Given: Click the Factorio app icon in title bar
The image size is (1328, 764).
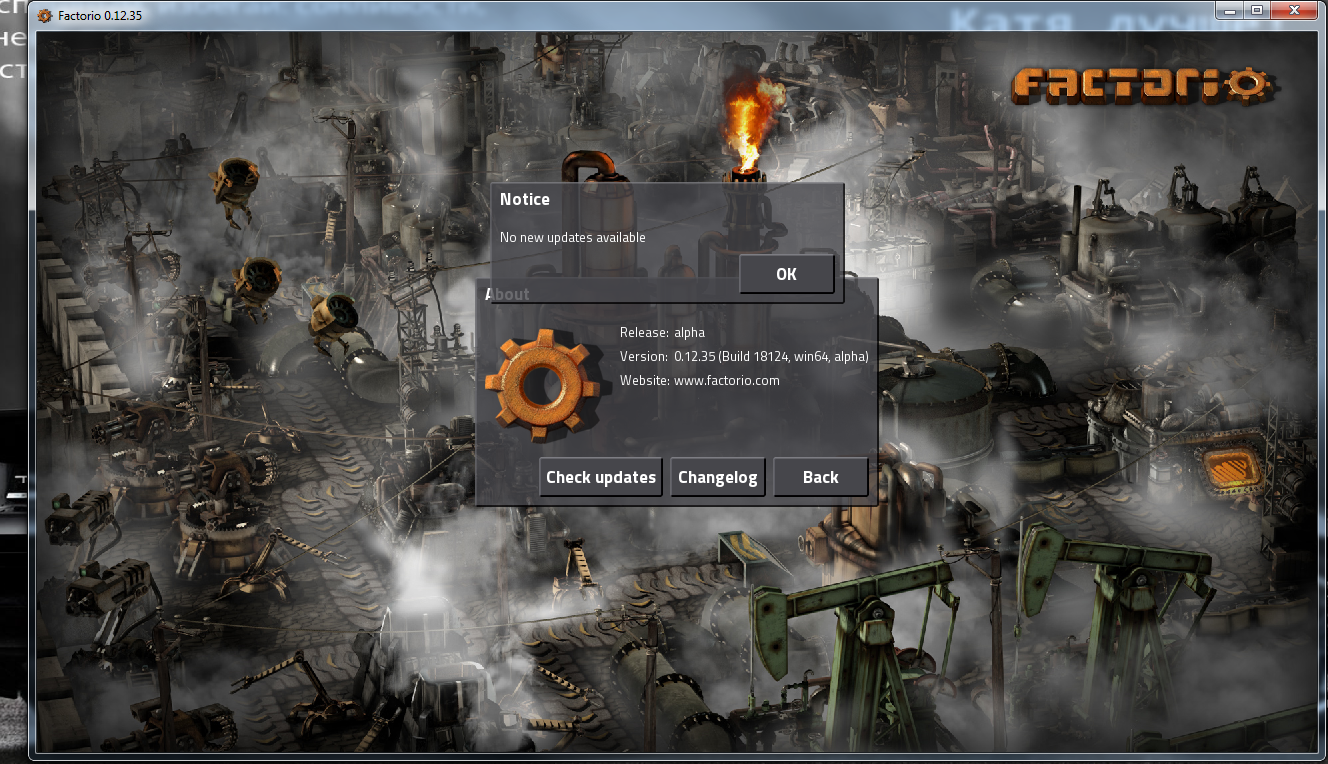Looking at the screenshot, I should tap(45, 15).
